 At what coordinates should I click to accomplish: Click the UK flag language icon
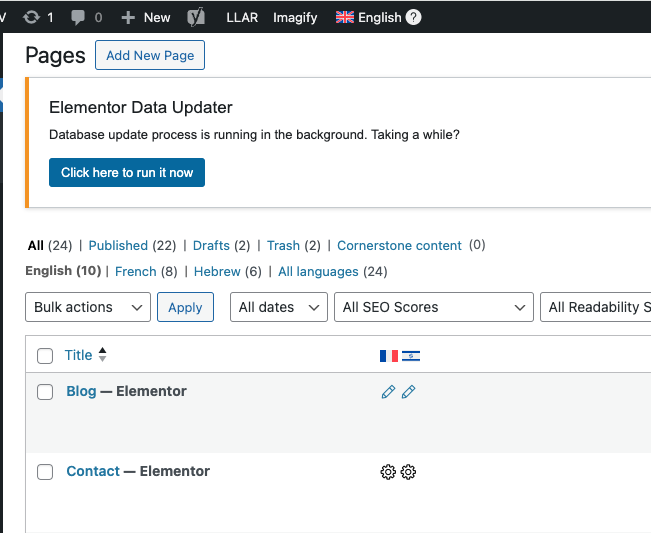click(x=345, y=17)
